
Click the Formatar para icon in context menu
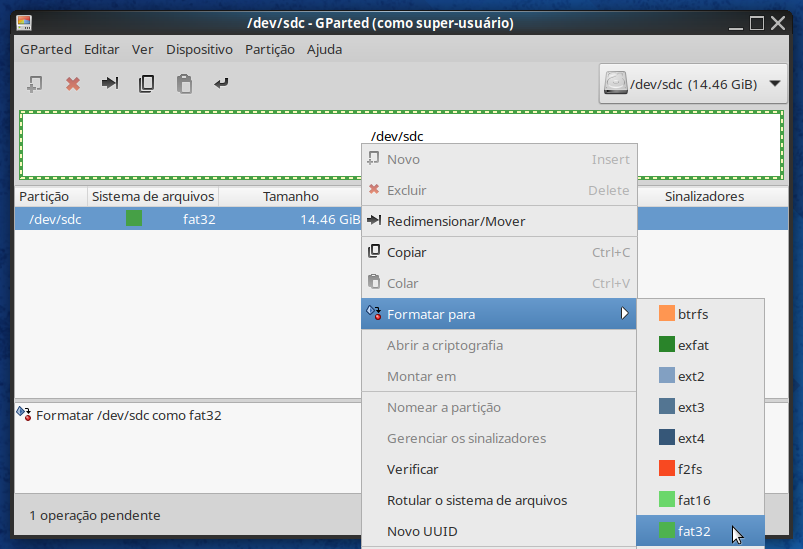click(374, 312)
